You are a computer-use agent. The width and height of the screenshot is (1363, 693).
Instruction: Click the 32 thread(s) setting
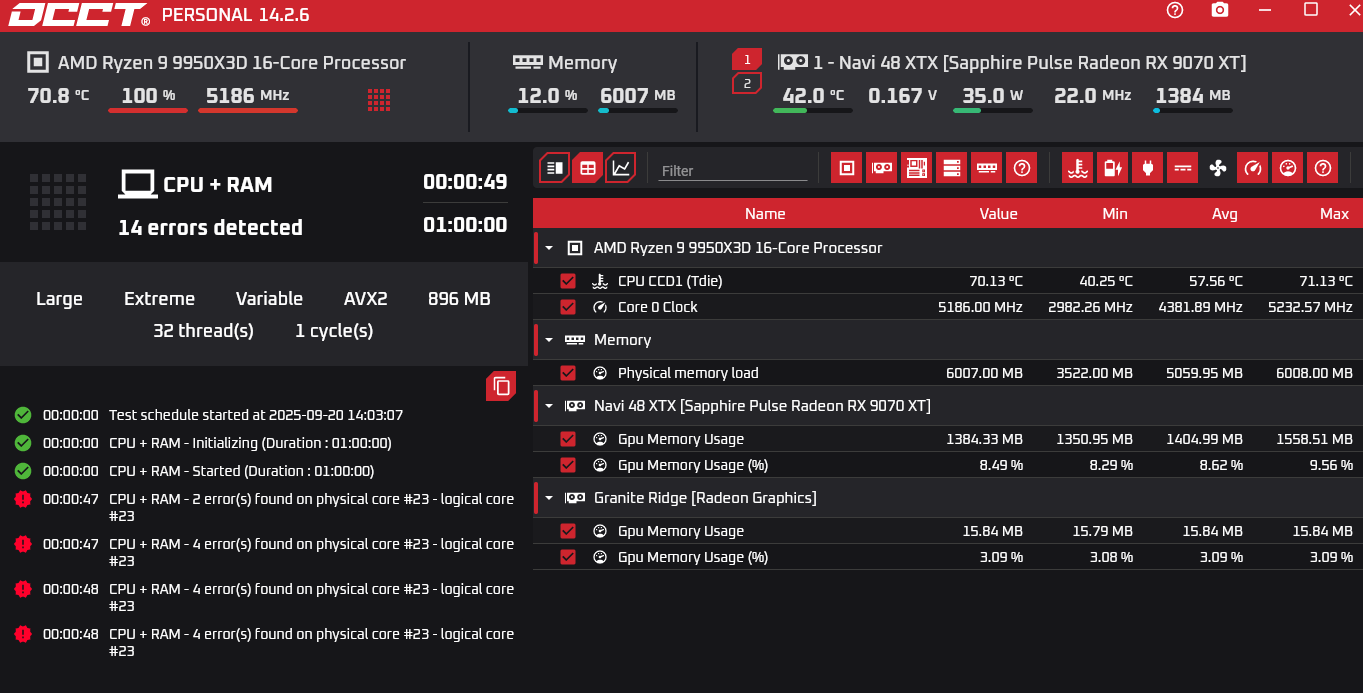tap(203, 331)
